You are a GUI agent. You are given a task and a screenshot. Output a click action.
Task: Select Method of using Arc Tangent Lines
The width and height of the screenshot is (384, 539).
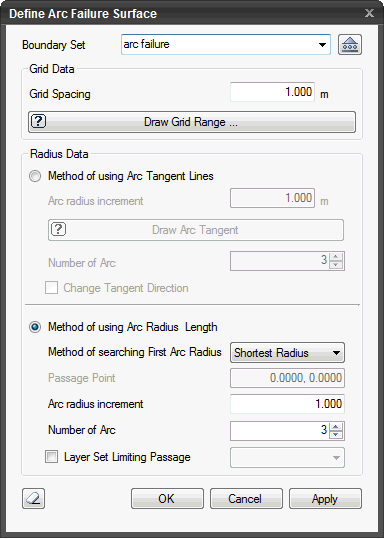click(x=35, y=176)
